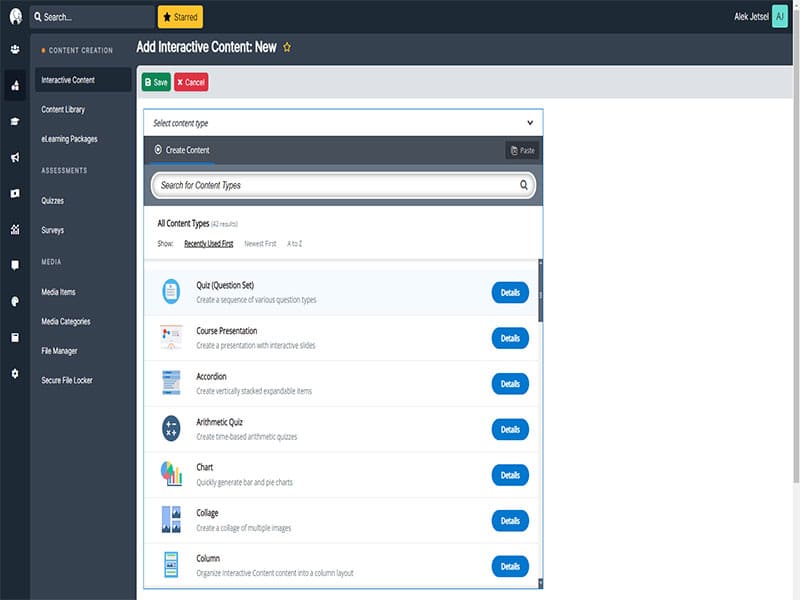This screenshot has width=800, height=600.
Task: Select the Create Content radio tab
Action: tap(182, 150)
